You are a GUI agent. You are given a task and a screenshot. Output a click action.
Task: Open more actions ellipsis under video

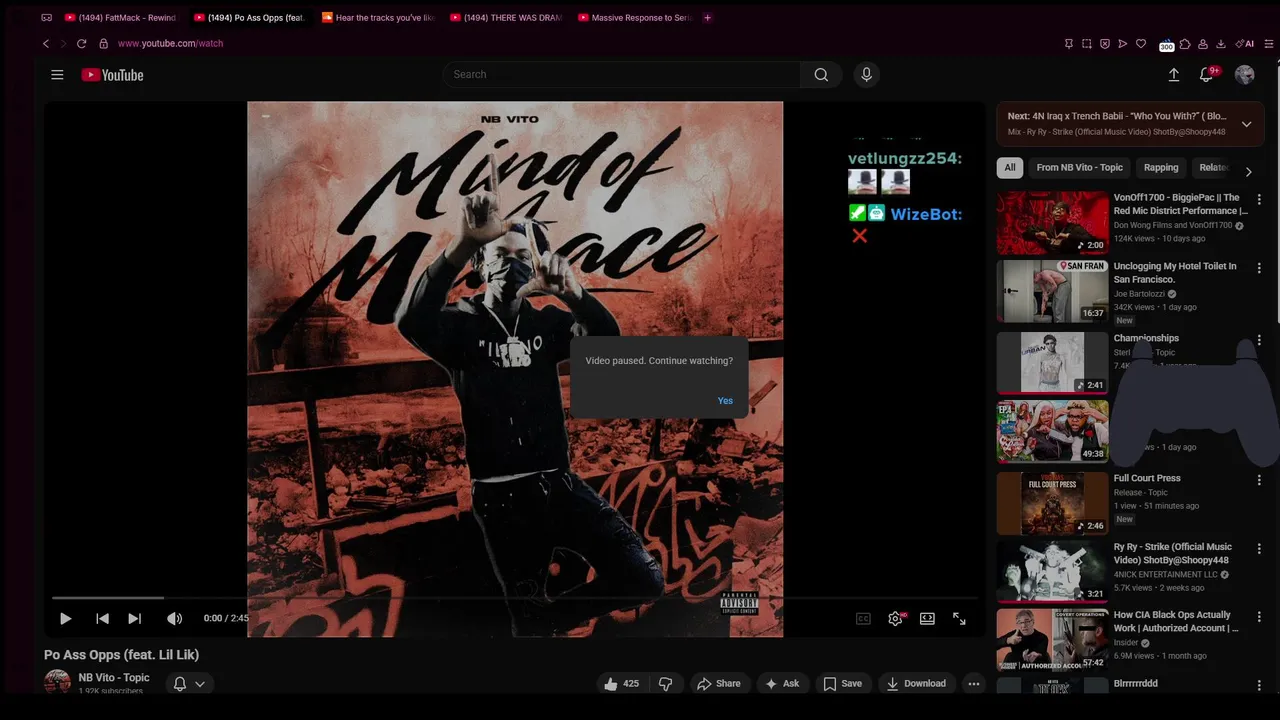tap(974, 684)
